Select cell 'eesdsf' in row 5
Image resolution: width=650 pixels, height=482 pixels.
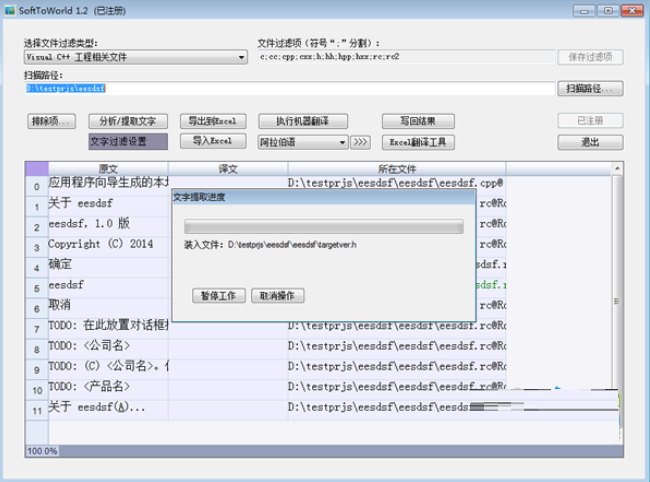coord(108,288)
